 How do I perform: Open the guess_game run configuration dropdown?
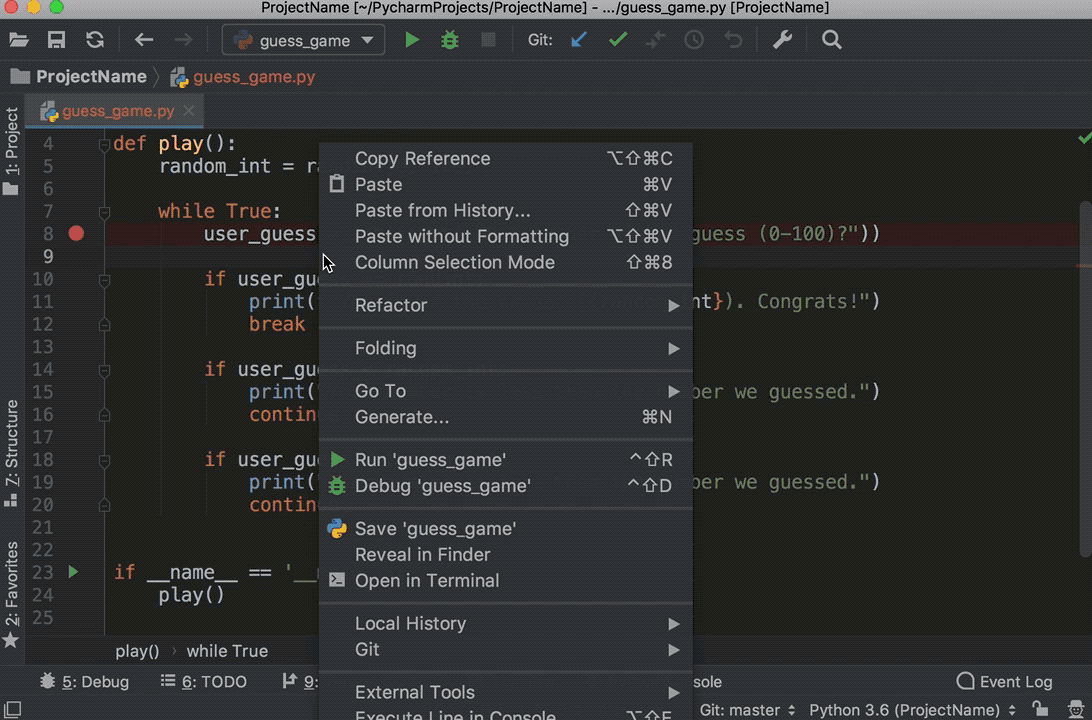pos(303,40)
